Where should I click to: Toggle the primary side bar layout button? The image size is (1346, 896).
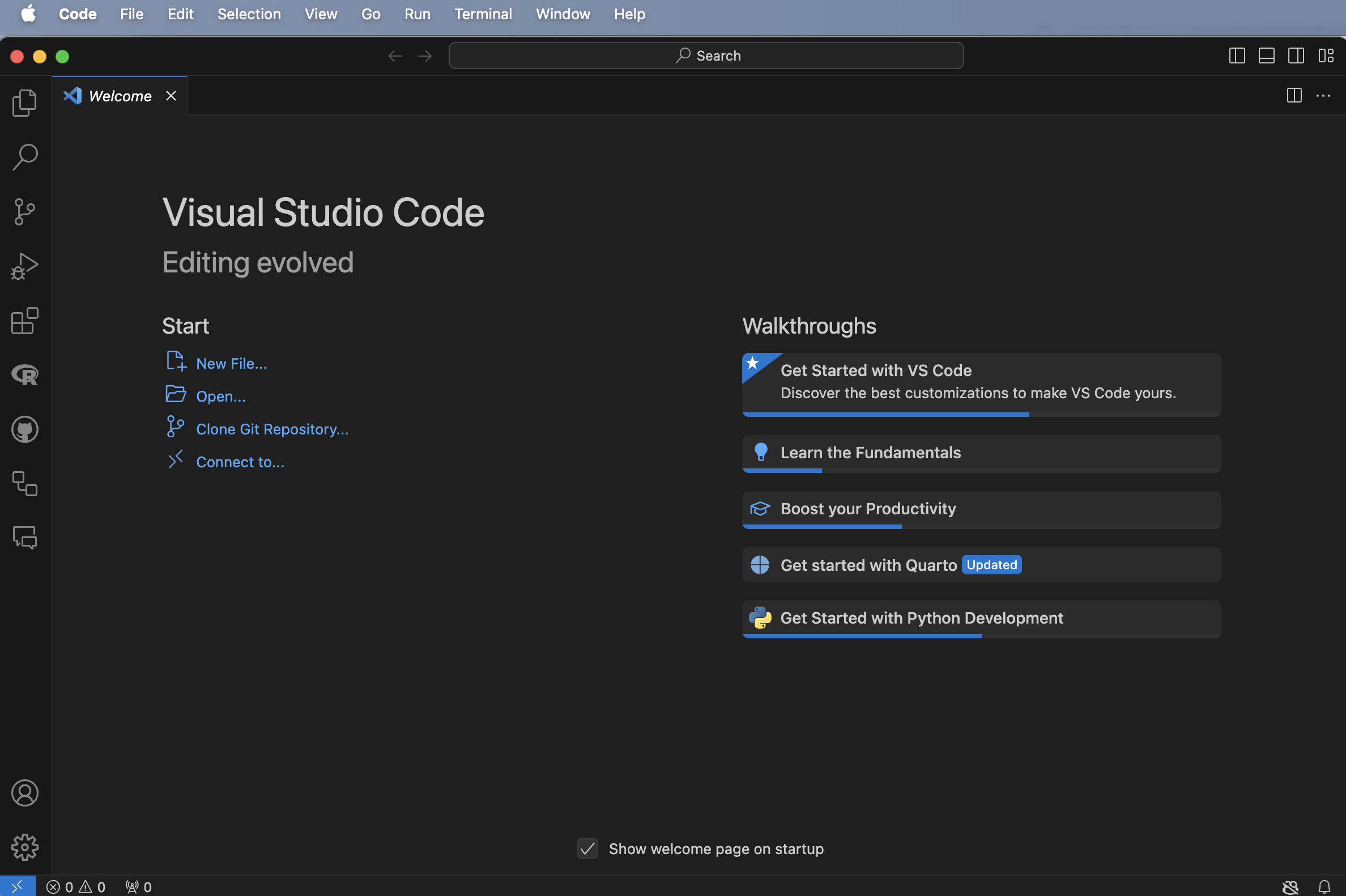tap(1237, 56)
